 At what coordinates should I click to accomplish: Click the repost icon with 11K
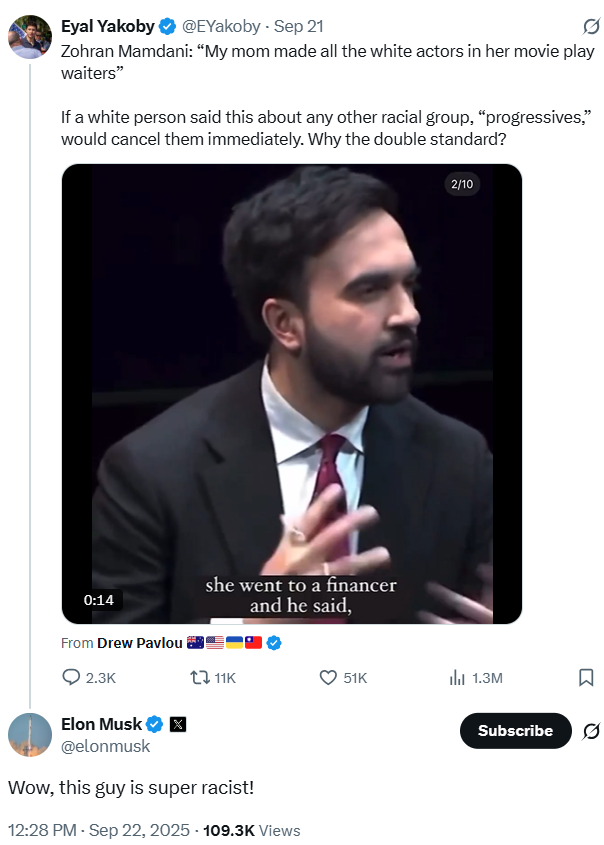click(199, 678)
